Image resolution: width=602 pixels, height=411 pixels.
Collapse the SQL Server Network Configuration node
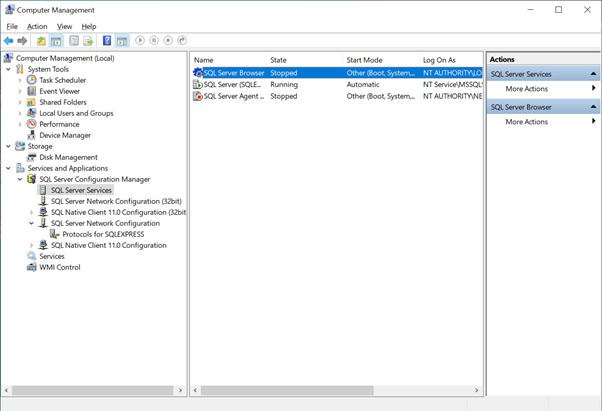coord(31,223)
